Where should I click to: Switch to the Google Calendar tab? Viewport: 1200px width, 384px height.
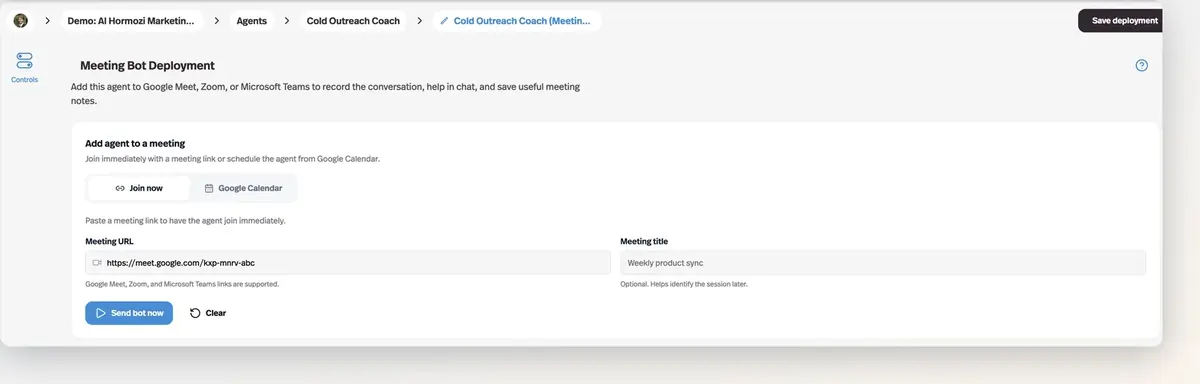click(243, 188)
